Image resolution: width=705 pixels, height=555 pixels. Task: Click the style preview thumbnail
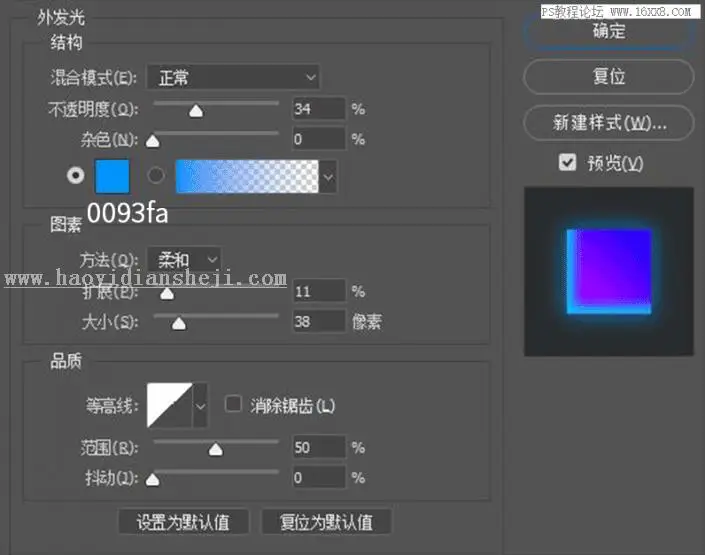pyautogui.click(x=609, y=272)
